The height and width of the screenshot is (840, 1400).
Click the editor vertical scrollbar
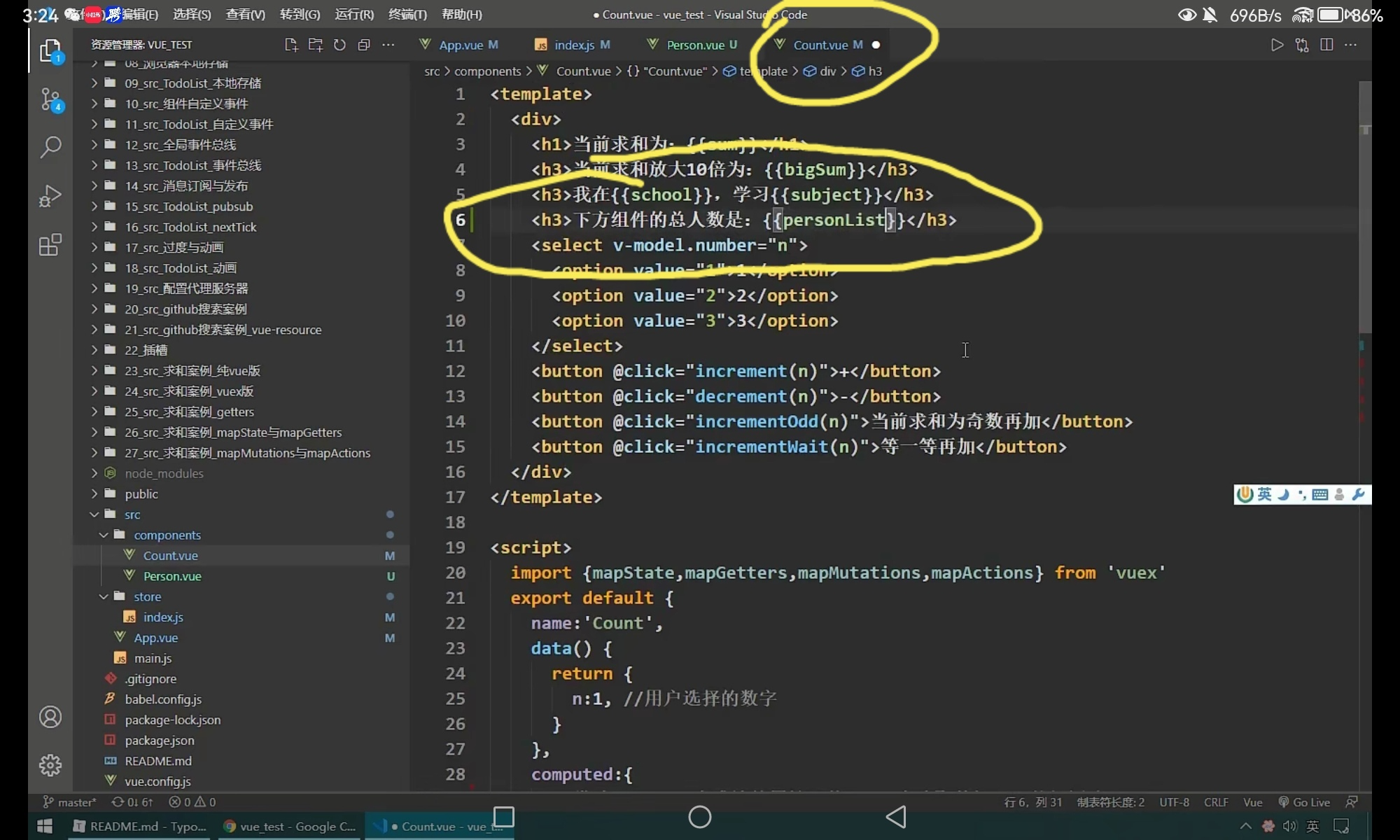[1365, 210]
